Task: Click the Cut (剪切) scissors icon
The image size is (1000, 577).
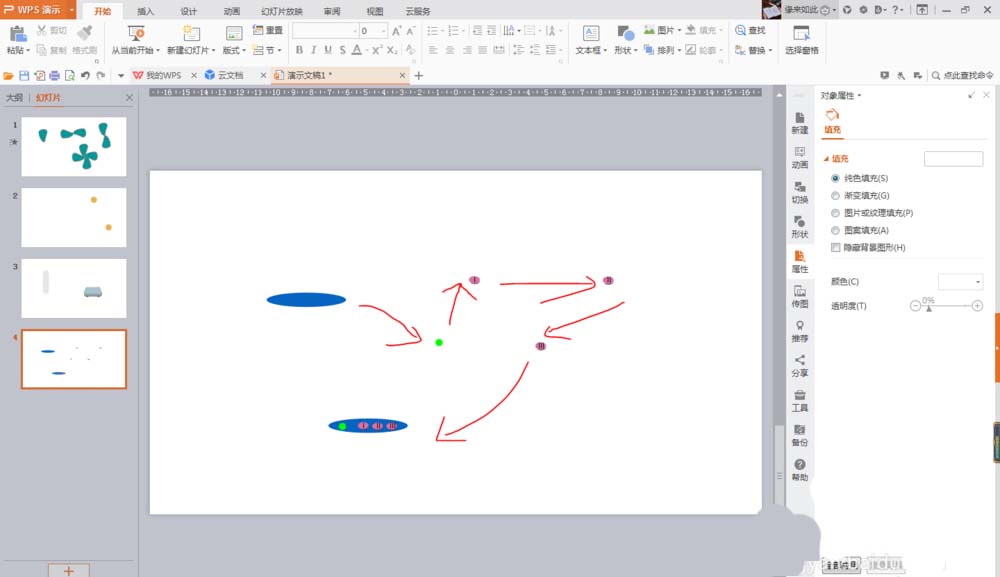Action: 41,30
